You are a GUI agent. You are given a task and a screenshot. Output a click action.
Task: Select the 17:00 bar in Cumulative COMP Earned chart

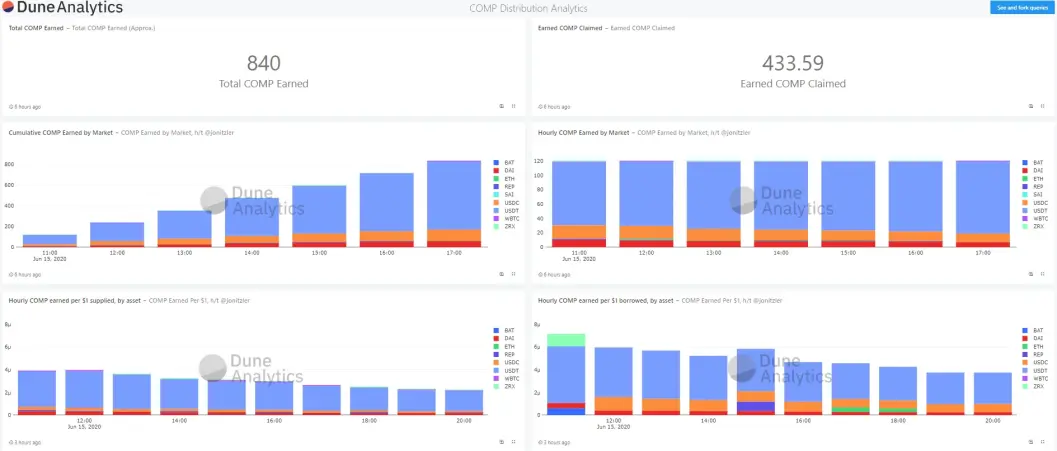tap(454, 204)
